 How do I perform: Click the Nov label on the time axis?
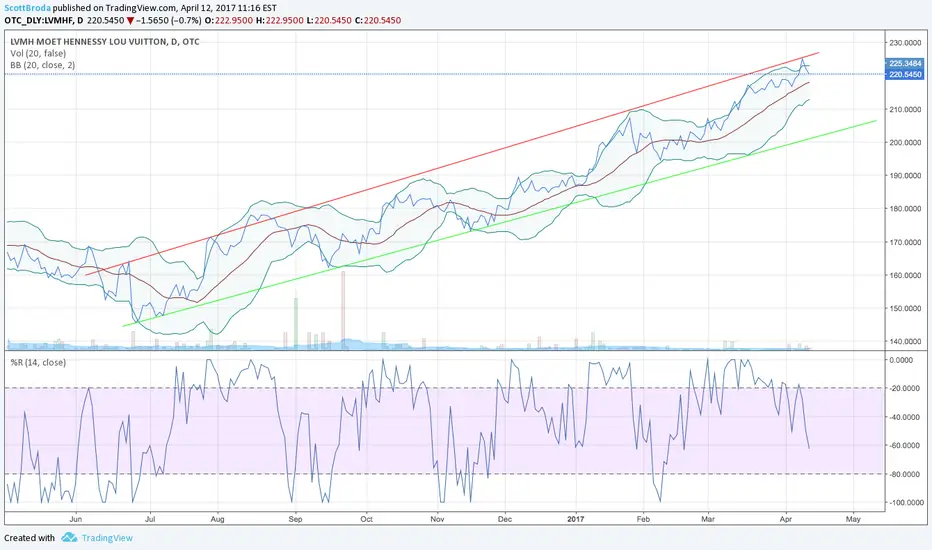point(437,519)
